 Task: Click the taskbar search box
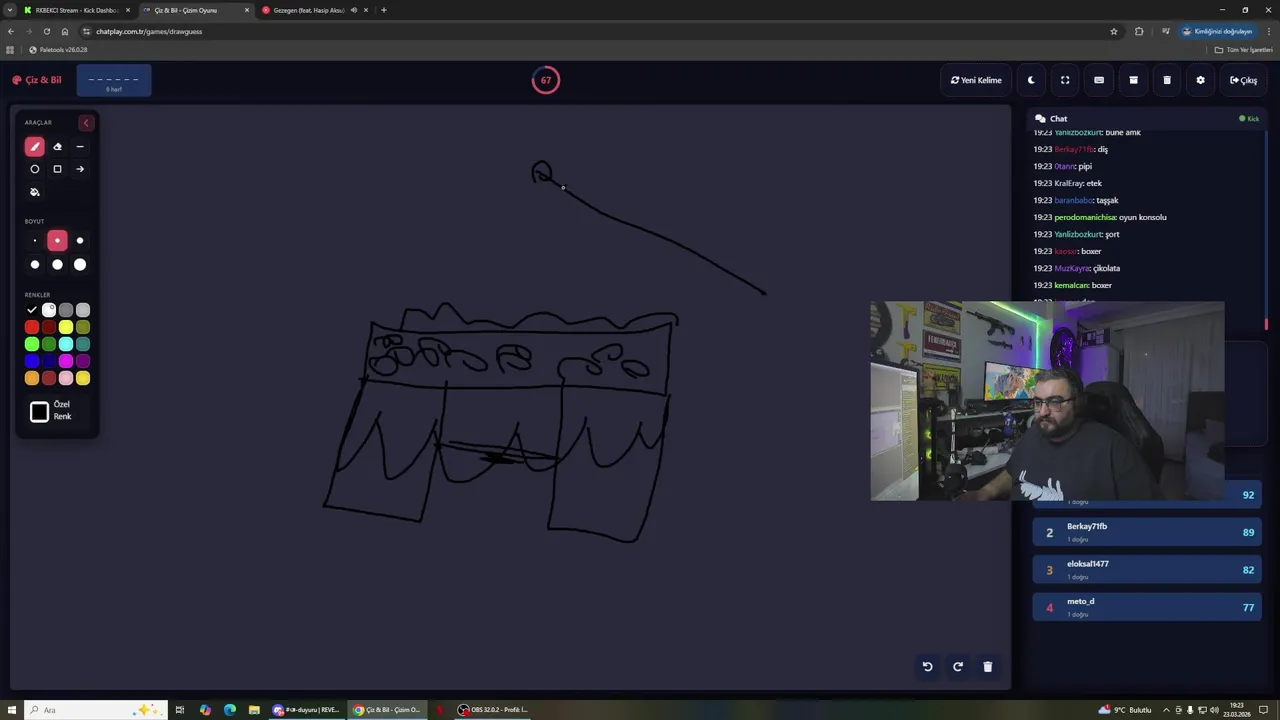pos(95,710)
